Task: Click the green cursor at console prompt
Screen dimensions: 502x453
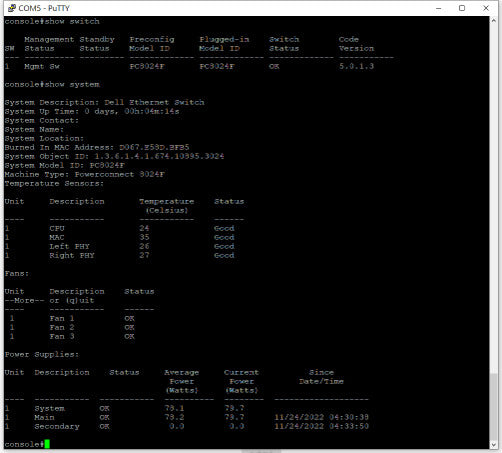Action: click(x=47, y=444)
